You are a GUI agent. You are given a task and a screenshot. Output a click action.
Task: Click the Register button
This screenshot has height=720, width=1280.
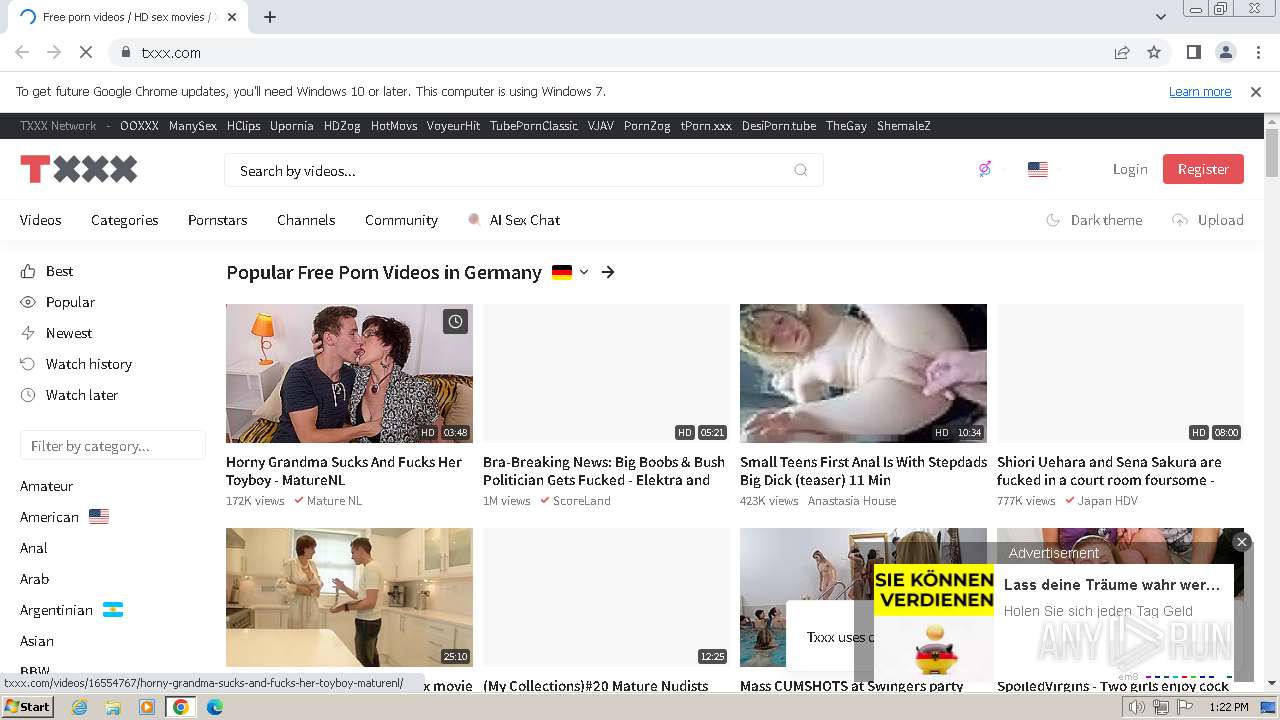tap(1203, 169)
